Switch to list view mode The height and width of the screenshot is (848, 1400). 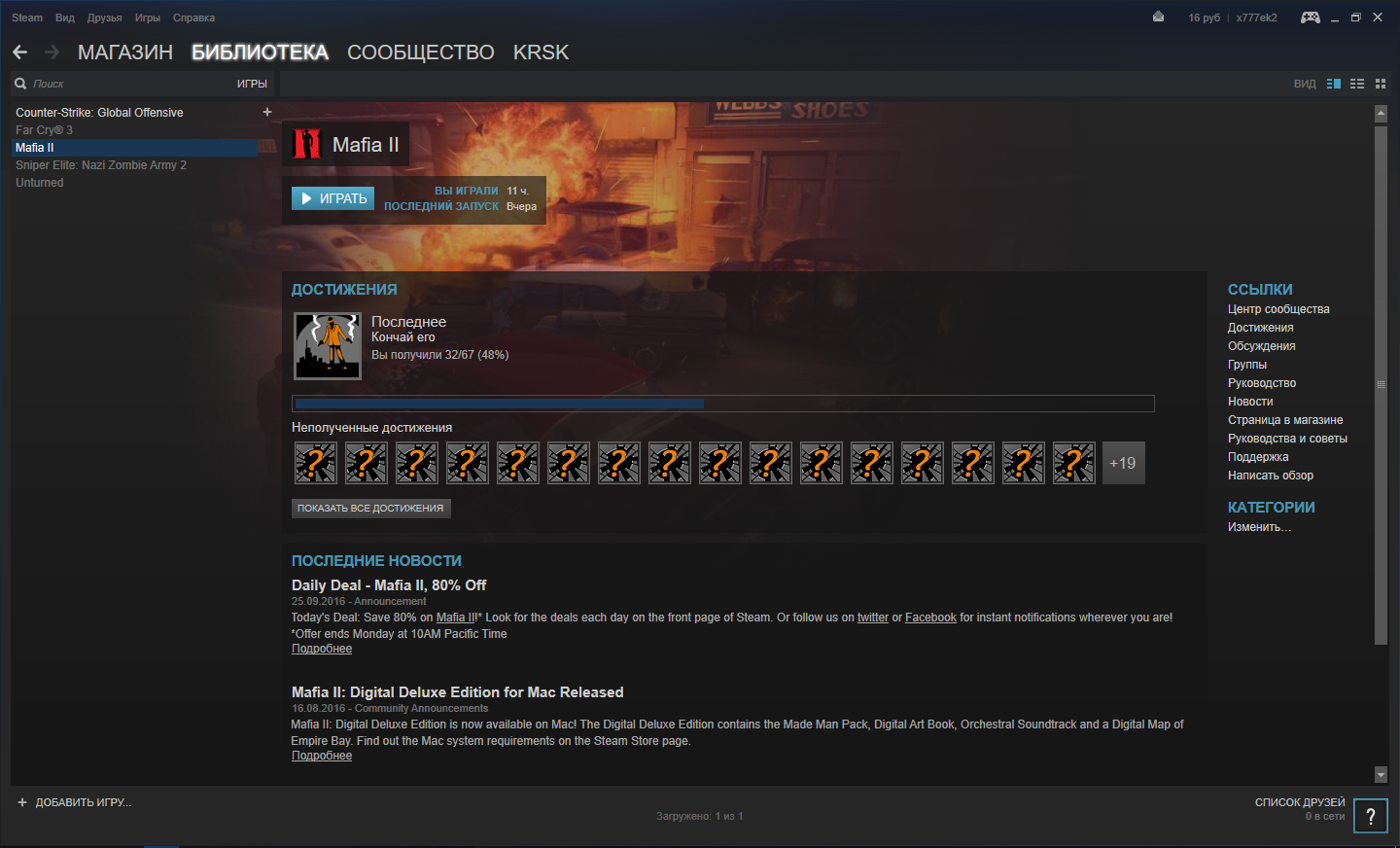pos(1357,84)
